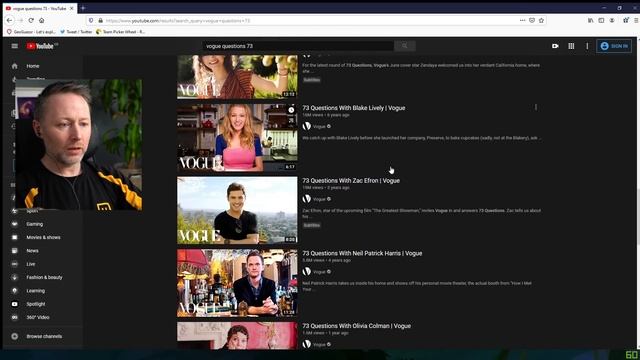640x360 pixels.
Task: Open the YouTube apps grid icon
Action: point(571,46)
